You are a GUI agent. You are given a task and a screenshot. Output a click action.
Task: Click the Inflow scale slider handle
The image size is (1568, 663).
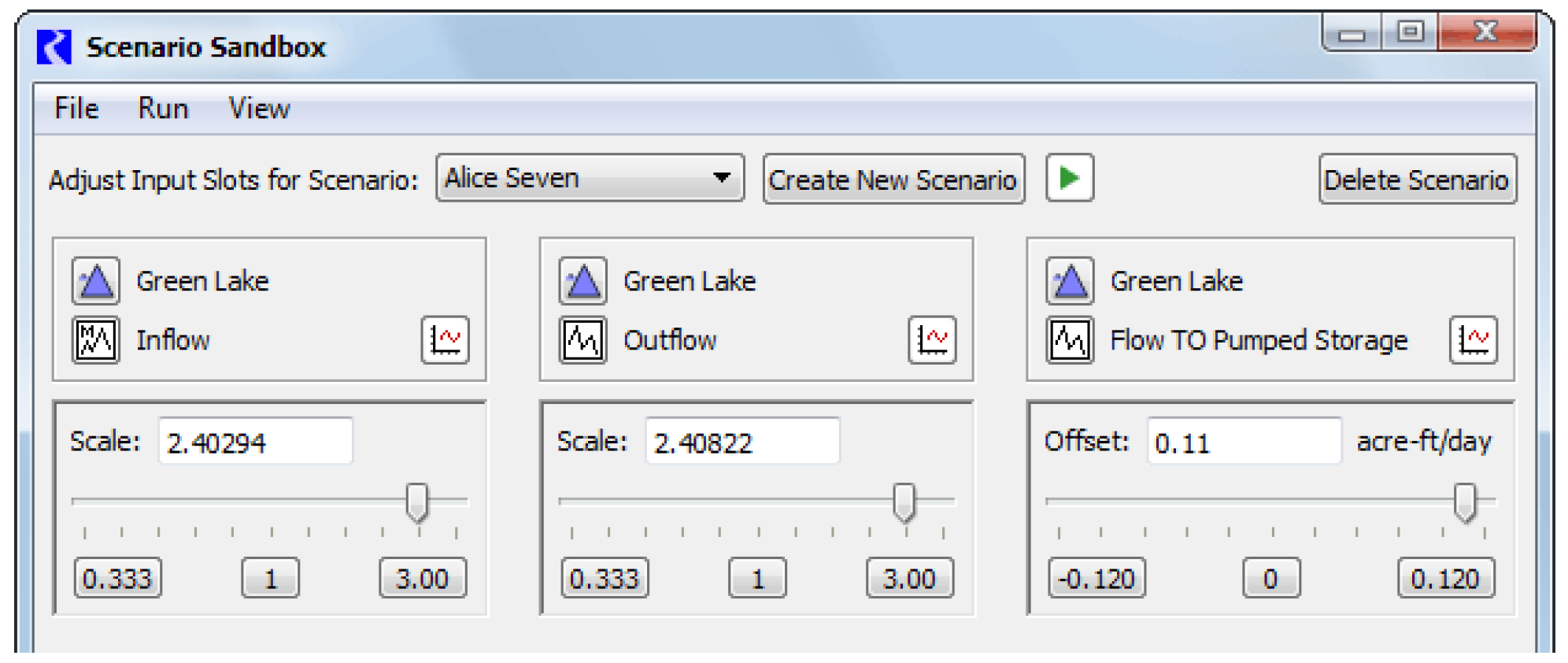coord(416,502)
